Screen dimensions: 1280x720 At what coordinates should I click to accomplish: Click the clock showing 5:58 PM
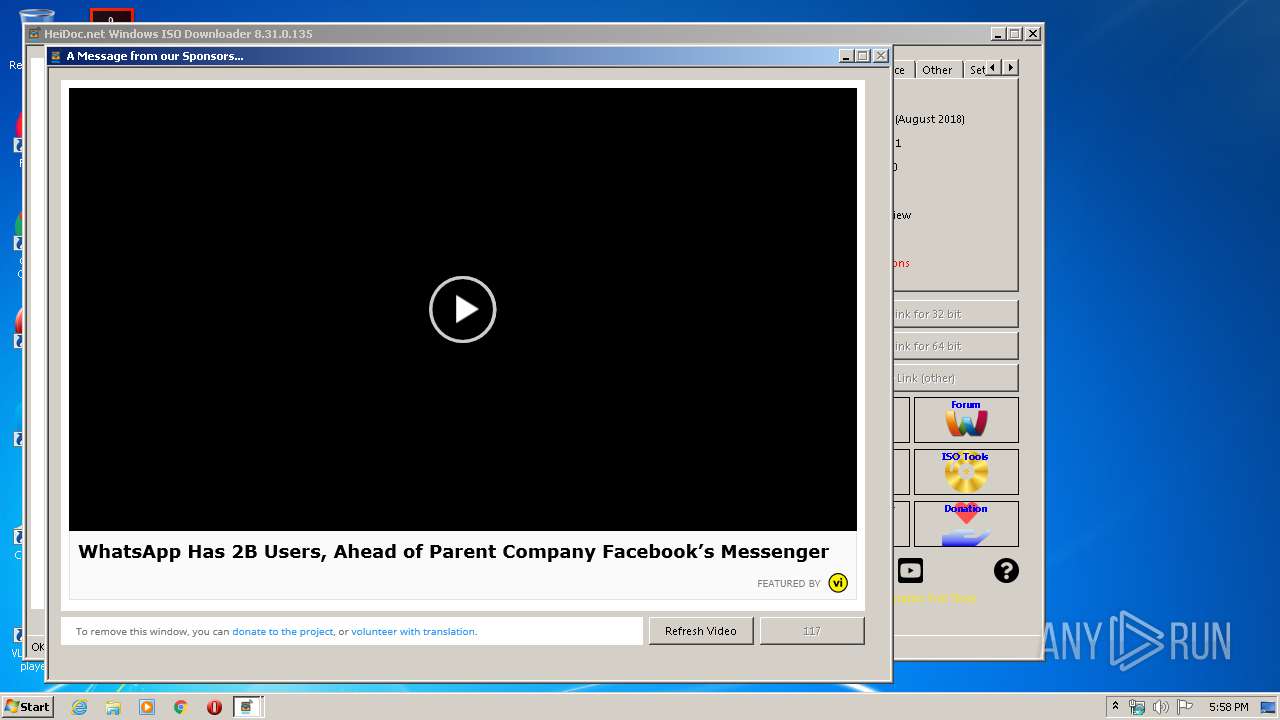pos(1228,707)
